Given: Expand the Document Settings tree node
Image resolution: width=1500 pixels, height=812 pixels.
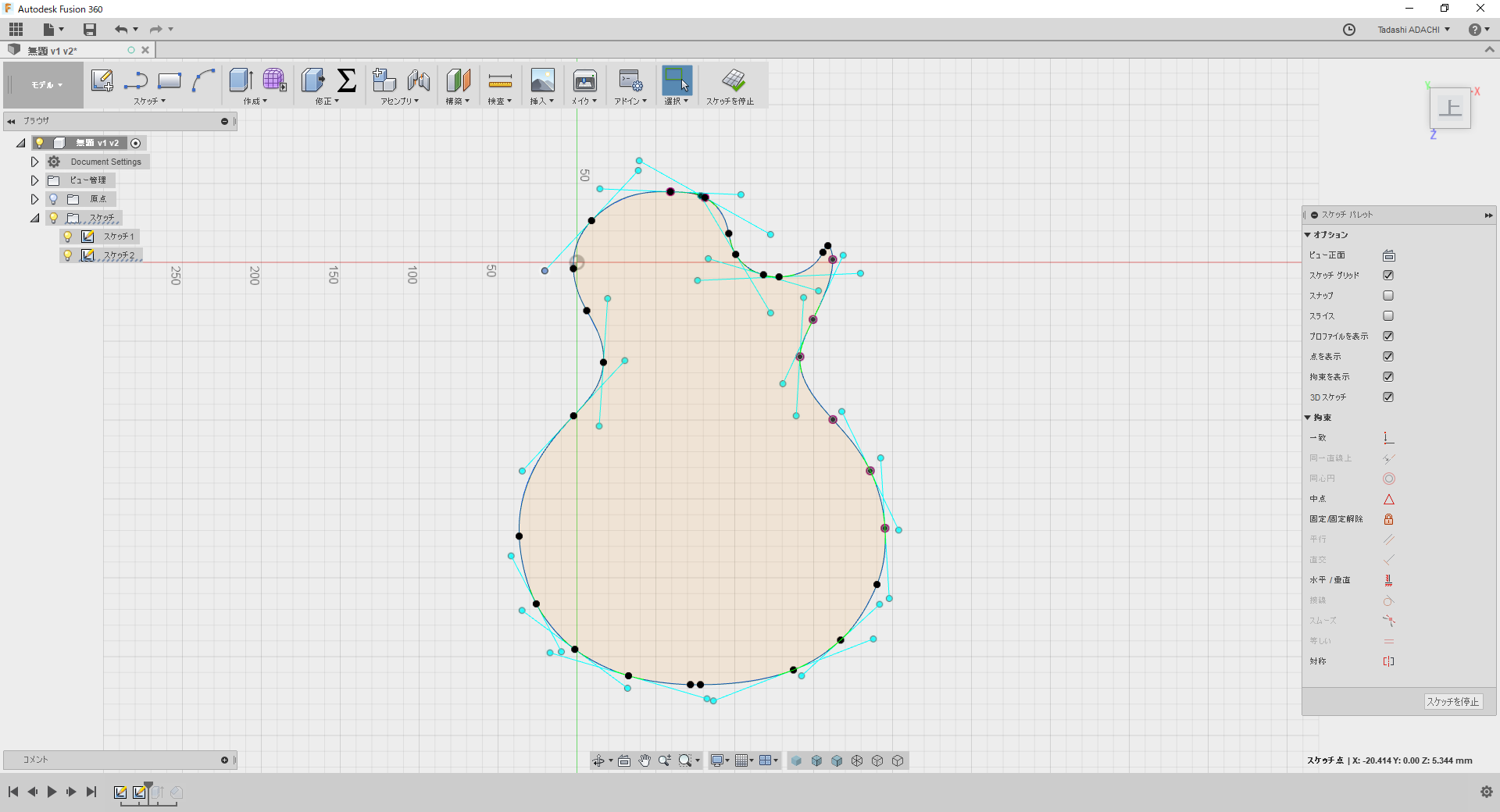Looking at the screenshot, I should 34,162.
